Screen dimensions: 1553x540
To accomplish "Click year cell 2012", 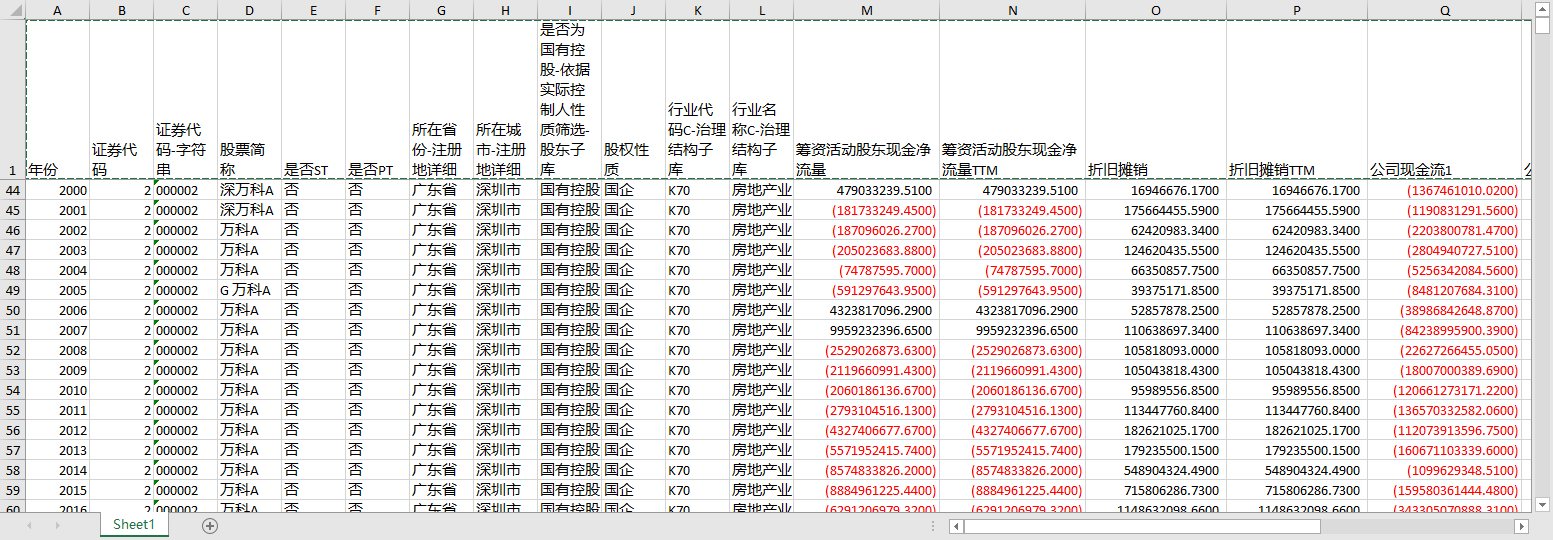I will point(57,430).
